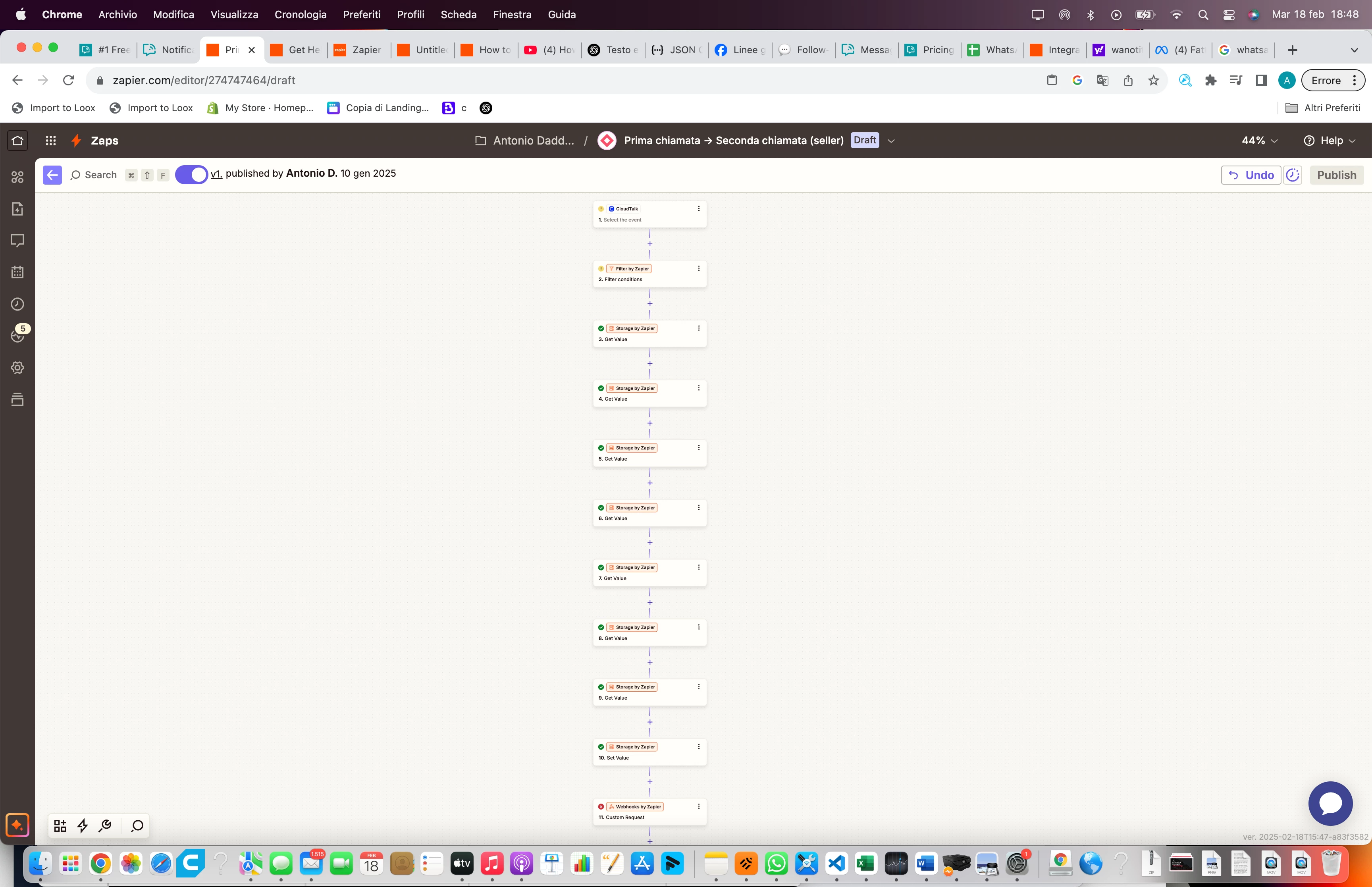Click the wrench inspect canvas tool

(x=105, y=826)
